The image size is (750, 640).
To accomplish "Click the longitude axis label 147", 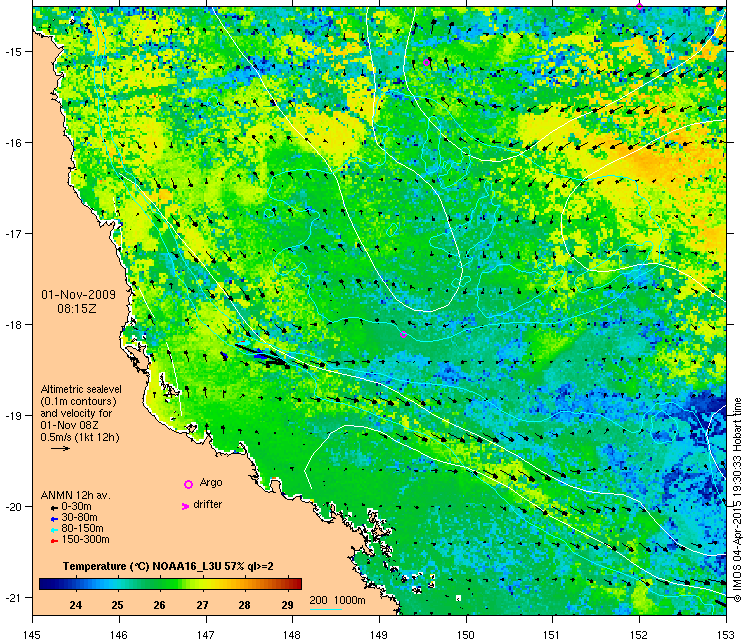I will [x=206, y=635].
